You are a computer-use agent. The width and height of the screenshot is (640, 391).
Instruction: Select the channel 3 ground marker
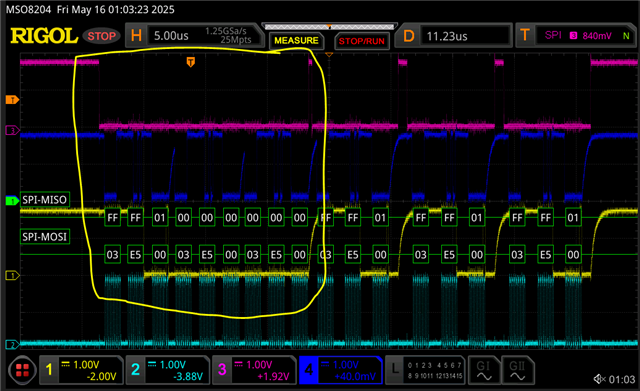click(x=12, y=131)
